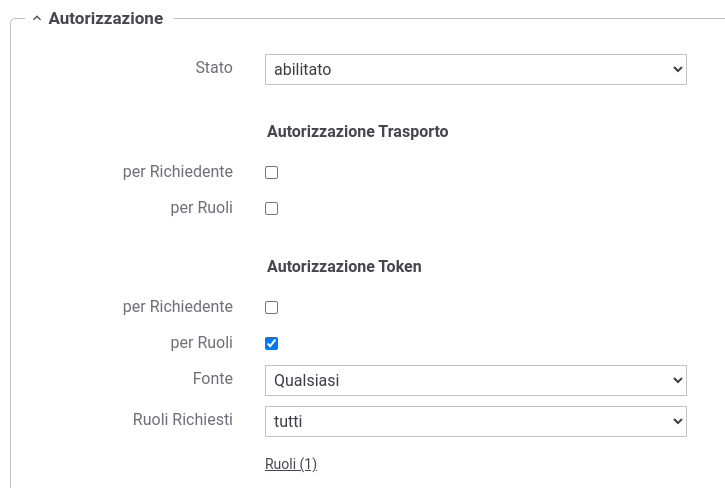Enable per Richiedente under Autorizzazione Trasporto

click(271, 173)
